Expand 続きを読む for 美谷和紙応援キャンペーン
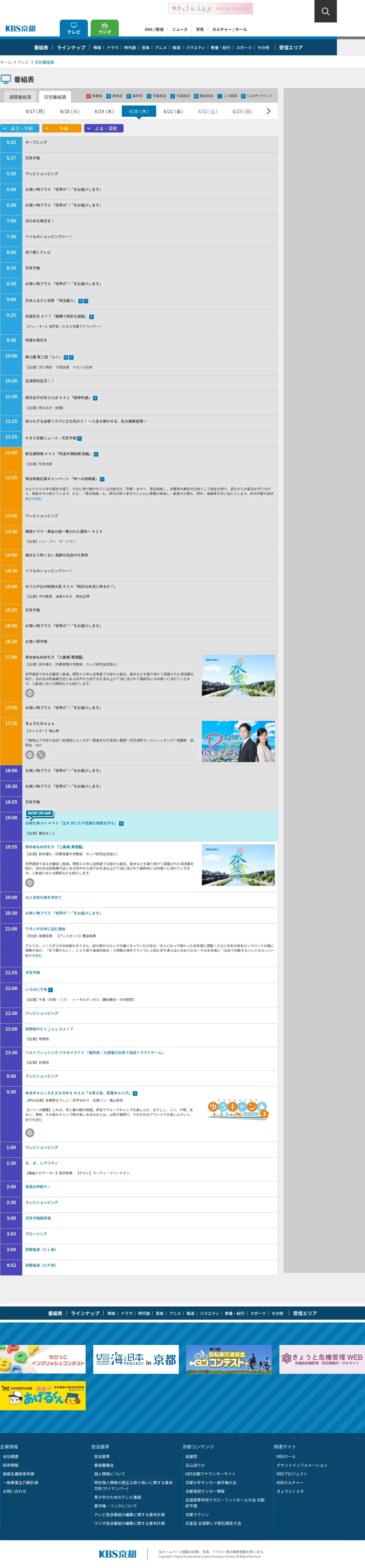The height and width of the screenshot is (1568, 365). coord(33,499)
